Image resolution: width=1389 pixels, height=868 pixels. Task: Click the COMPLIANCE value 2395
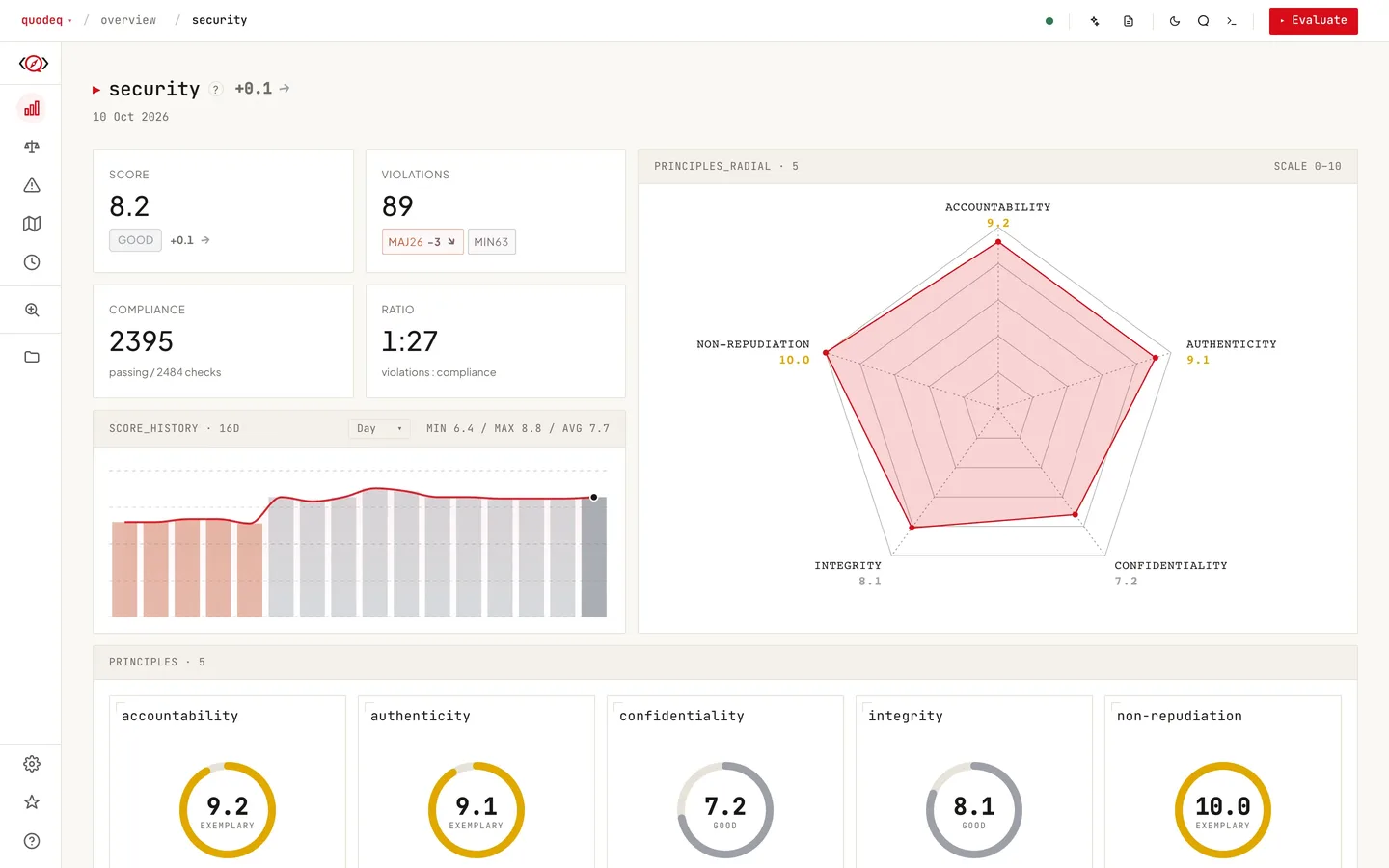point(141,341)
